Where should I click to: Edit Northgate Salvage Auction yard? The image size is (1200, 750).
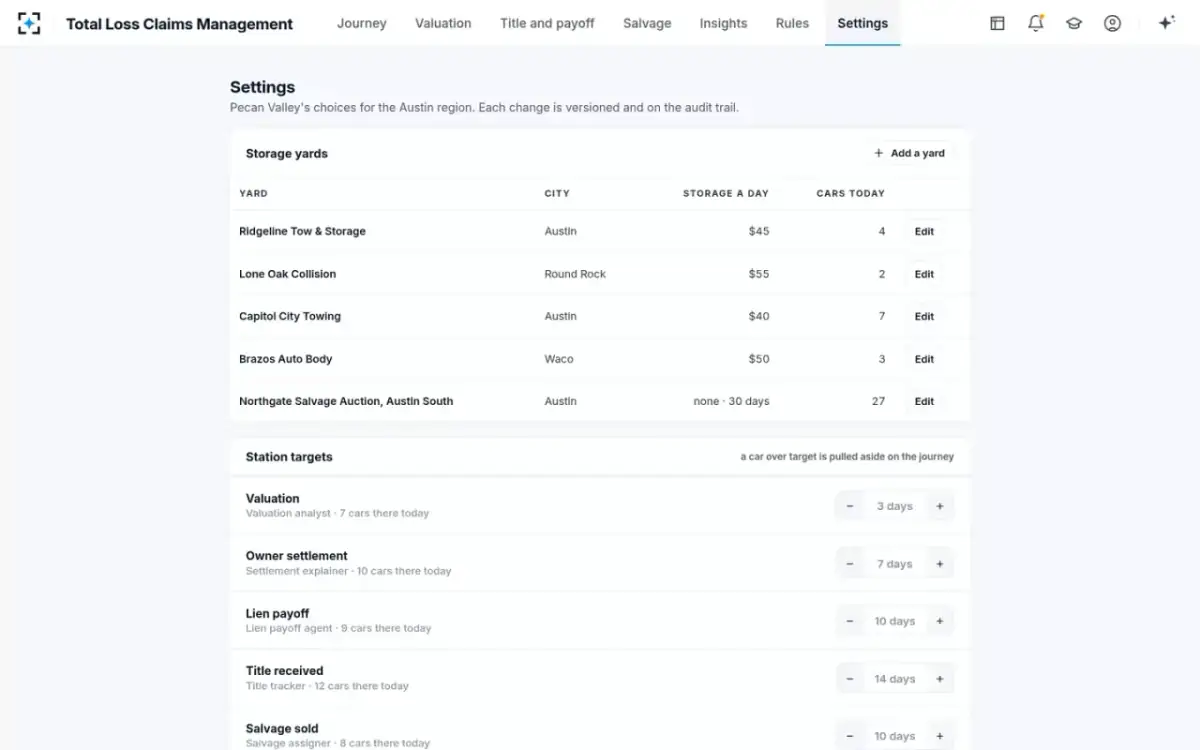tap(924, 401)
